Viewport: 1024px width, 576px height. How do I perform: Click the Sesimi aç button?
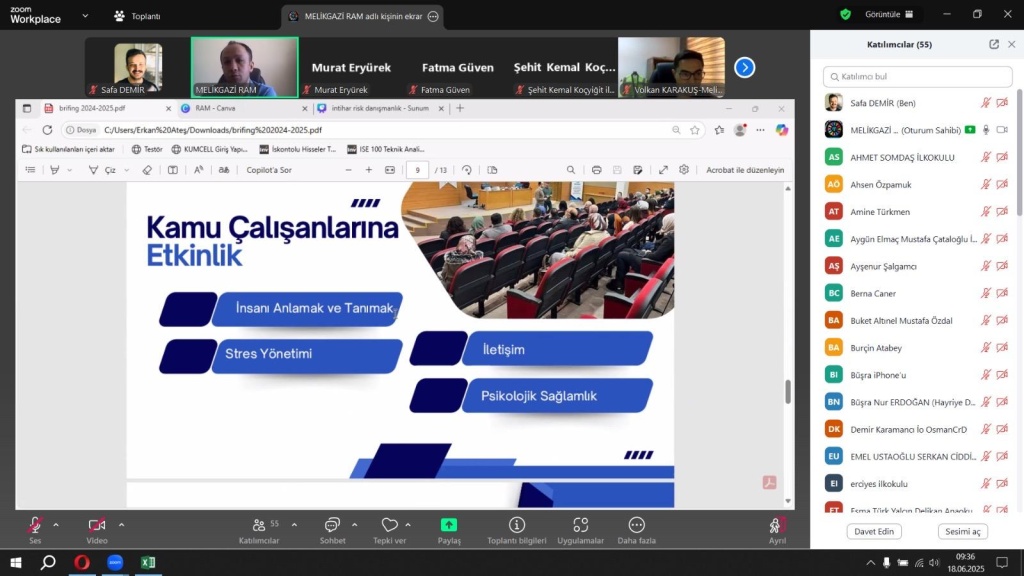(962, 531)
